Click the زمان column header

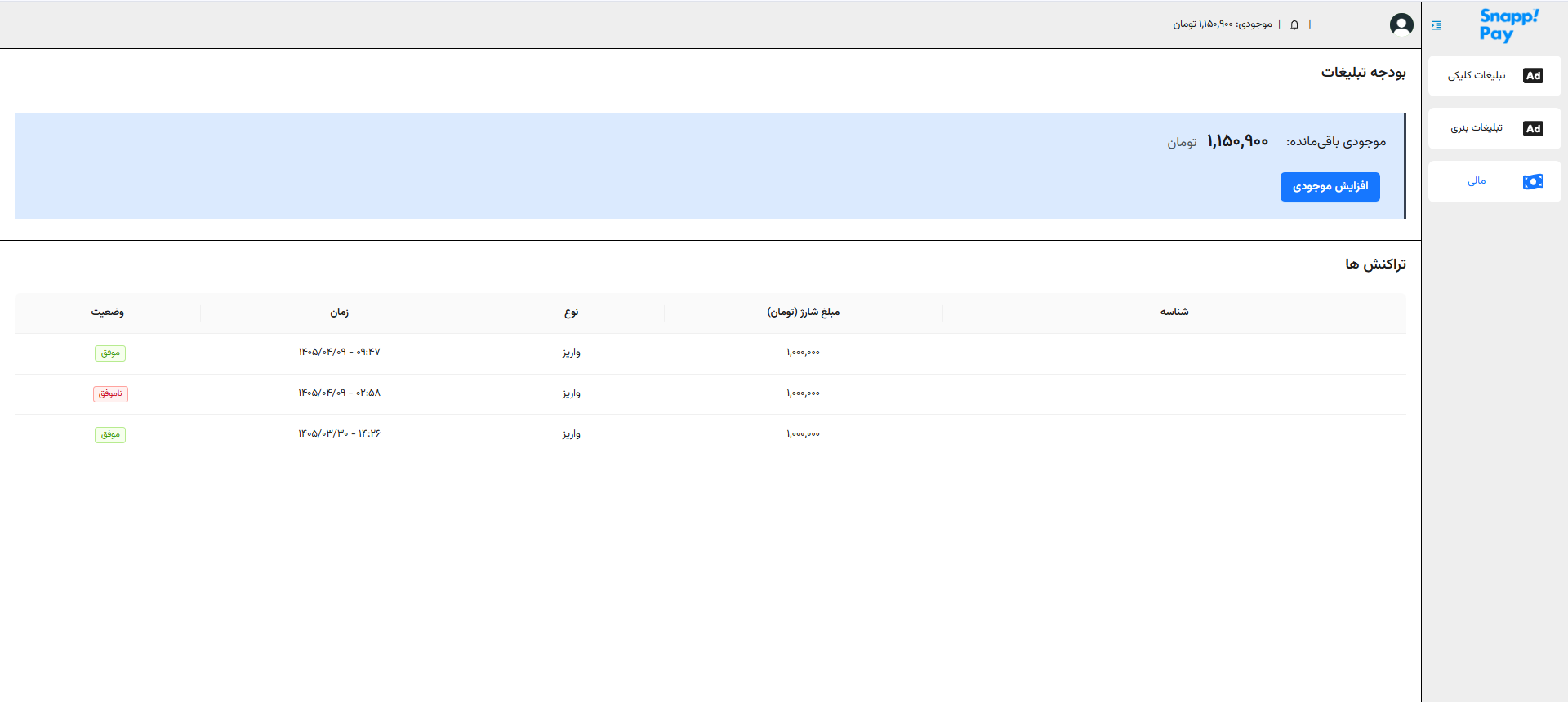pos(340,313)
